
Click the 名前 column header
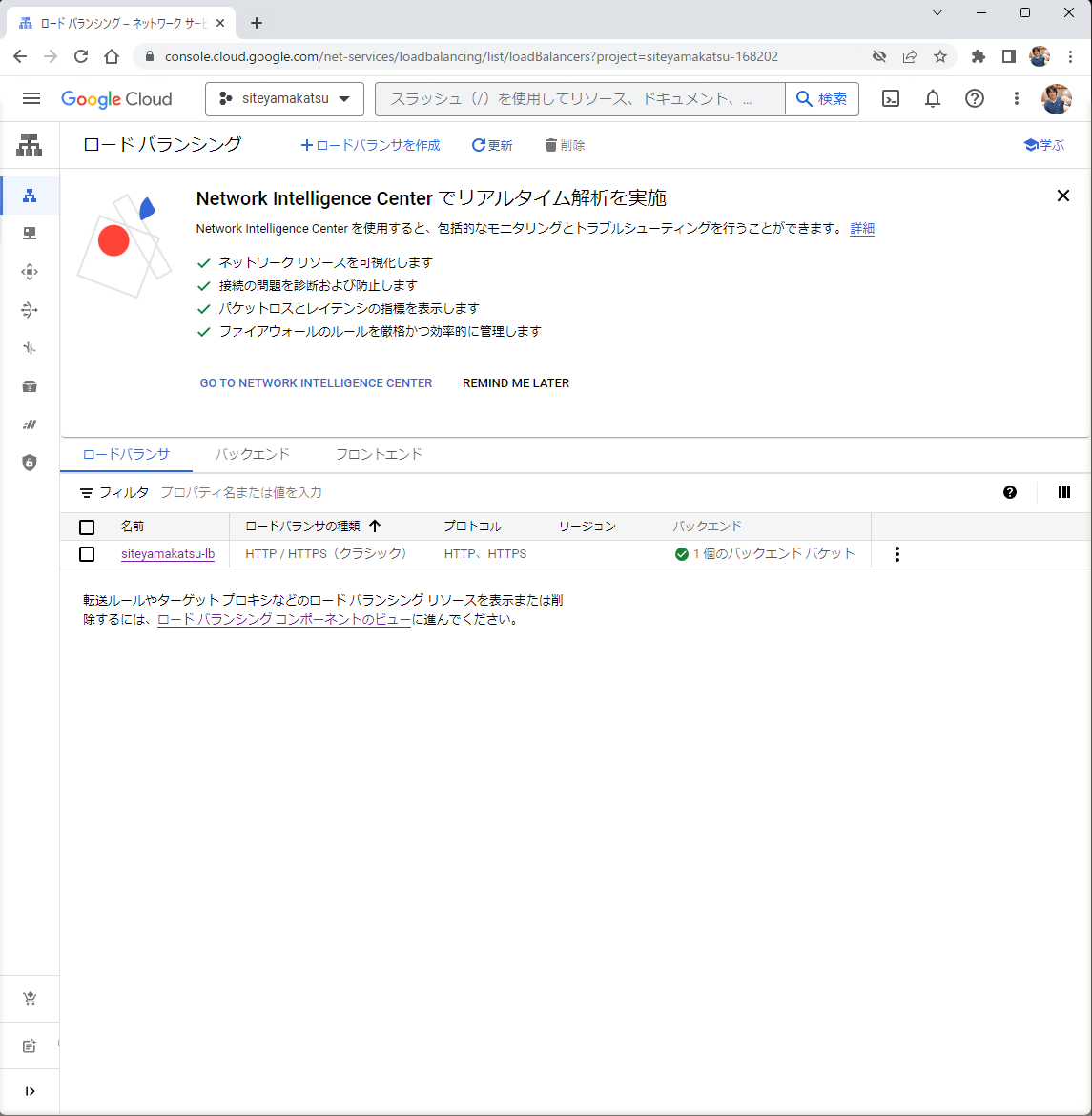point(133,526)
